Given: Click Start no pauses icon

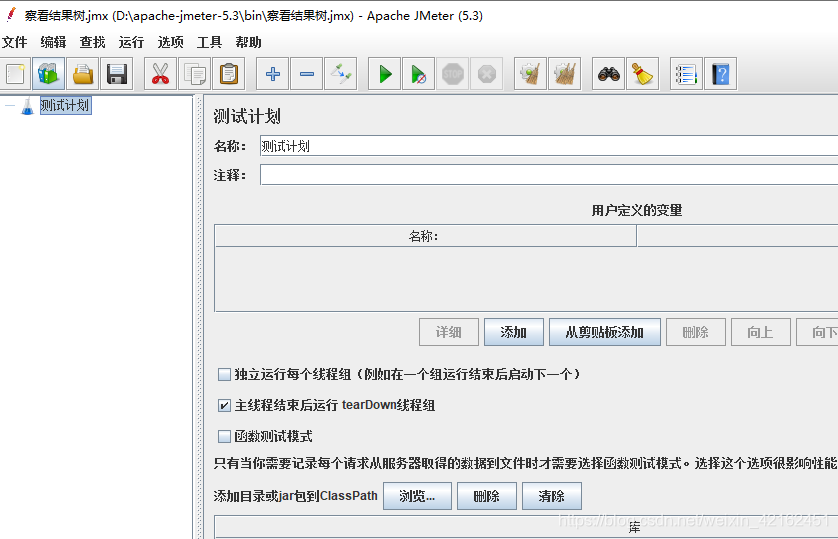Looking at the screenshot, I should point(418,74).
